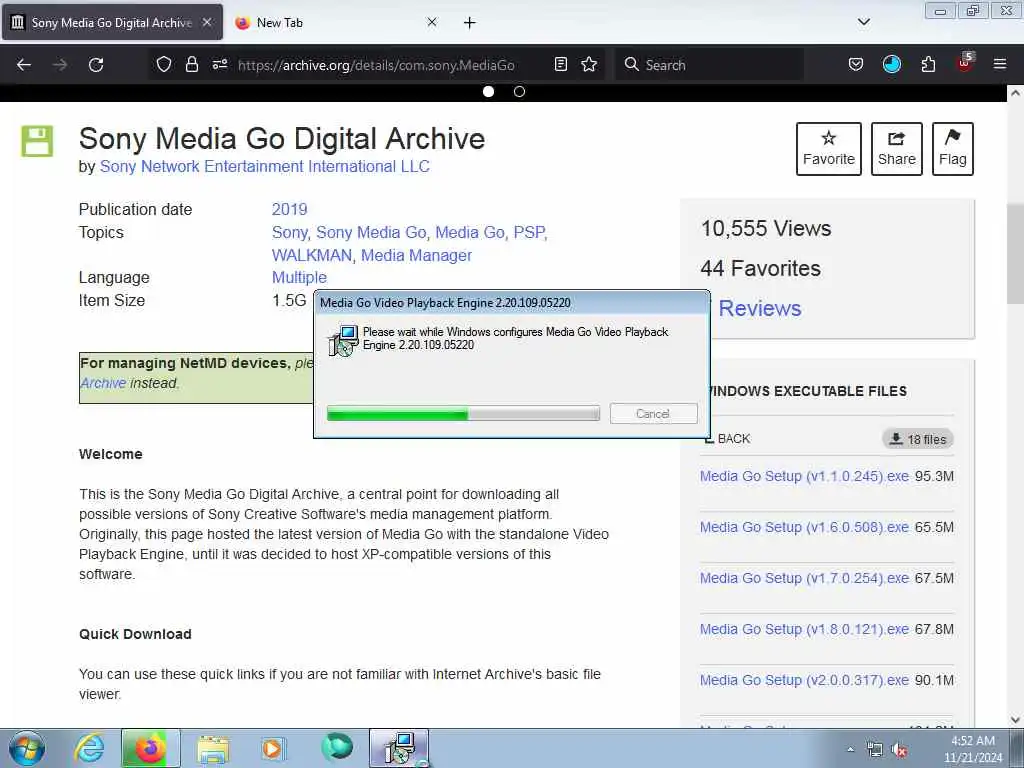Select the first filled carousel dot
The image size is (1024, 768).
[488, 91]
